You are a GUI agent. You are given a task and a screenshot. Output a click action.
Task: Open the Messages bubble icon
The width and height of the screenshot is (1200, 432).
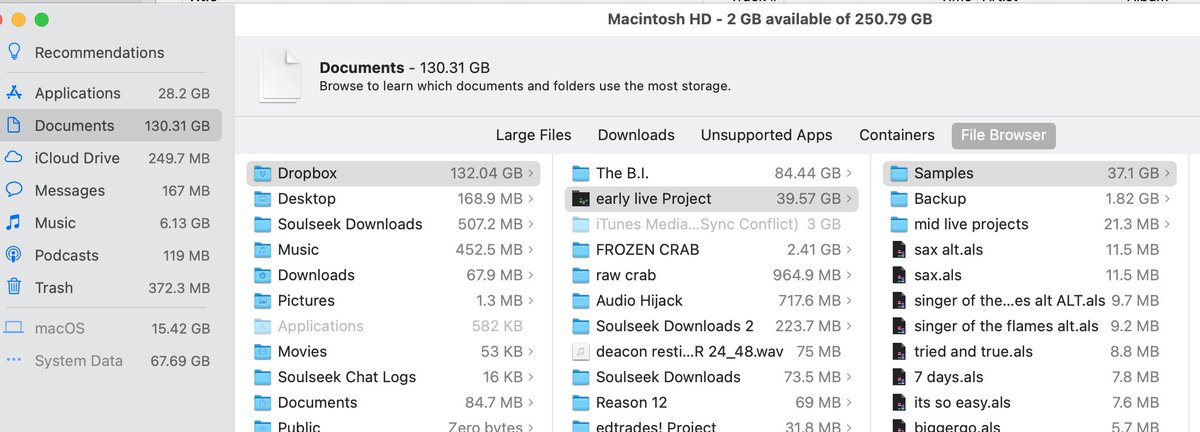tap(14, 190)
